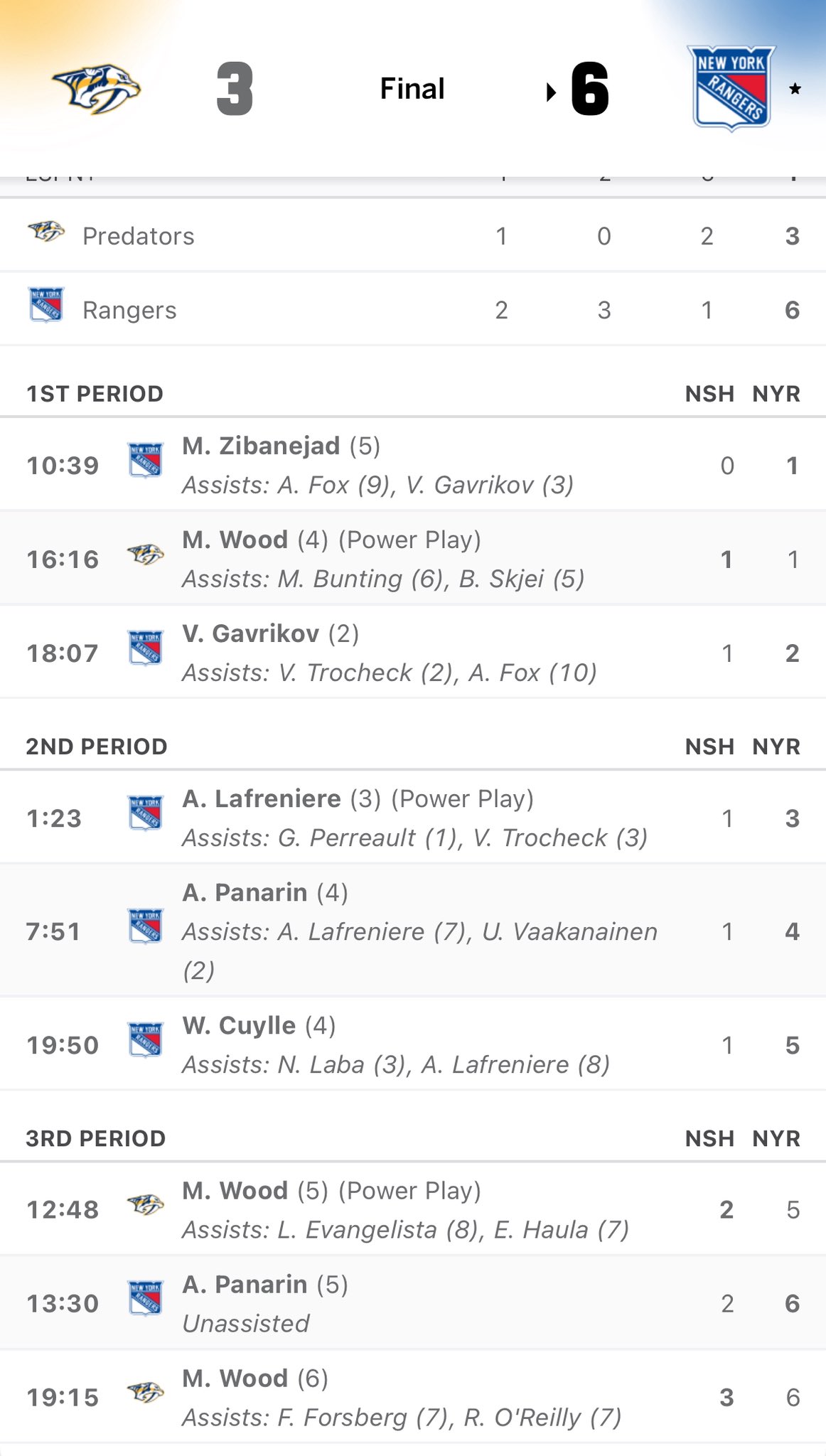The height and width of the screenshot is (1456, 826).
Task: Select the Predators linescore row name
Action: click(x=138, y=236)
